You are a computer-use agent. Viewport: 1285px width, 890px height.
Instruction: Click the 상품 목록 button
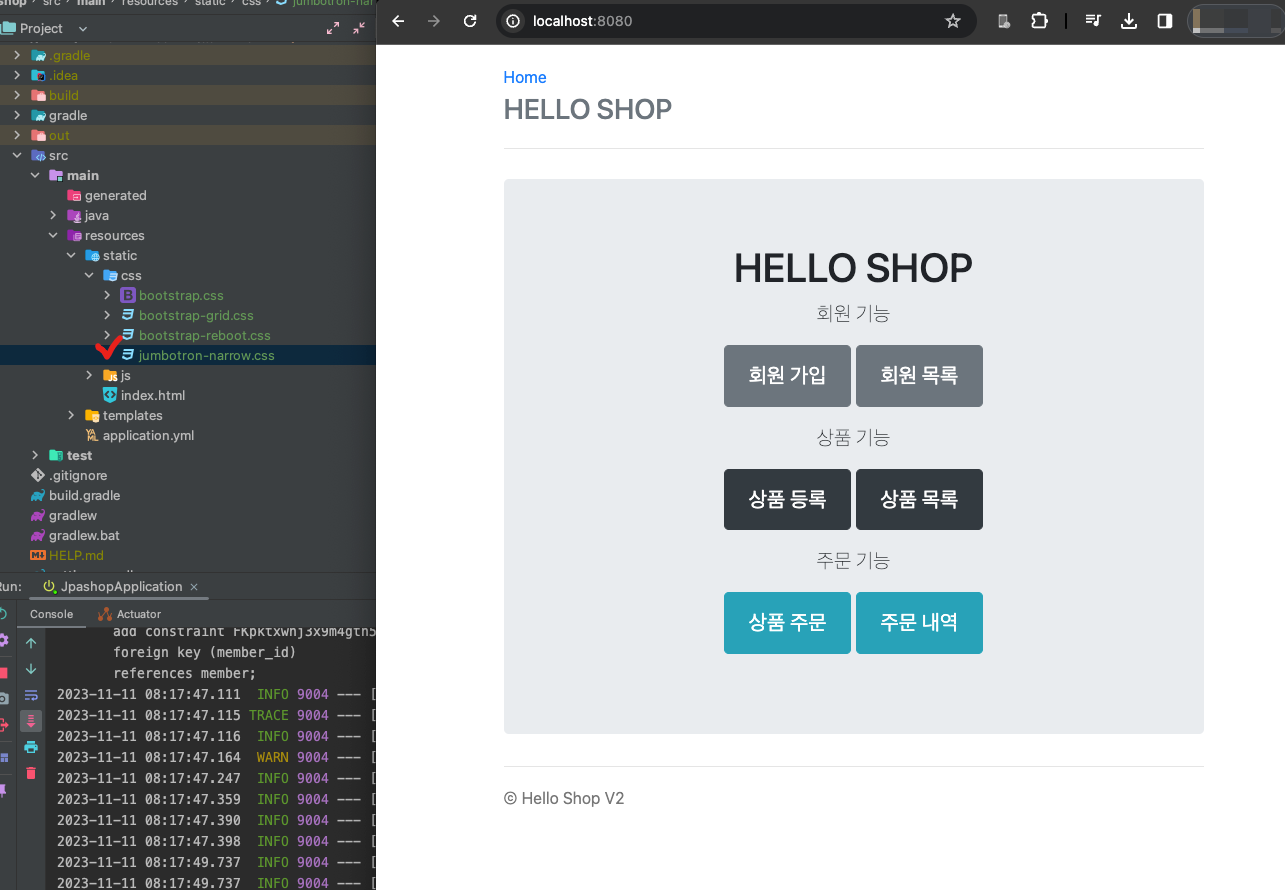click(919, 499)
